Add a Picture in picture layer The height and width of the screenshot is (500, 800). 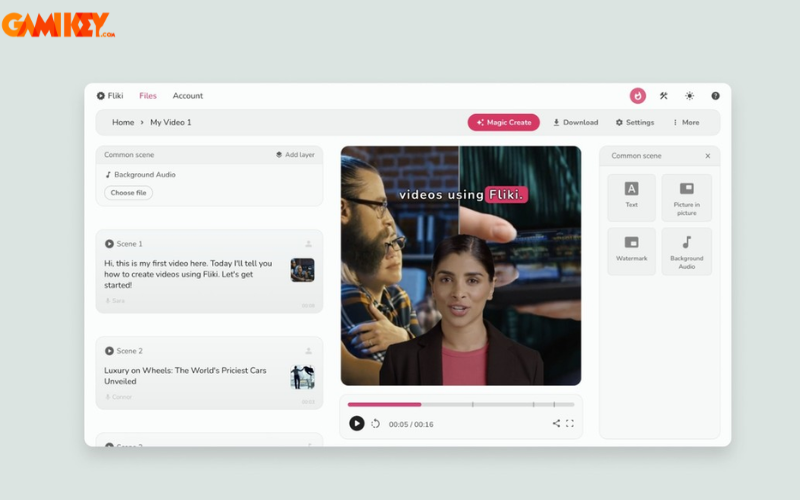[687, 198]
